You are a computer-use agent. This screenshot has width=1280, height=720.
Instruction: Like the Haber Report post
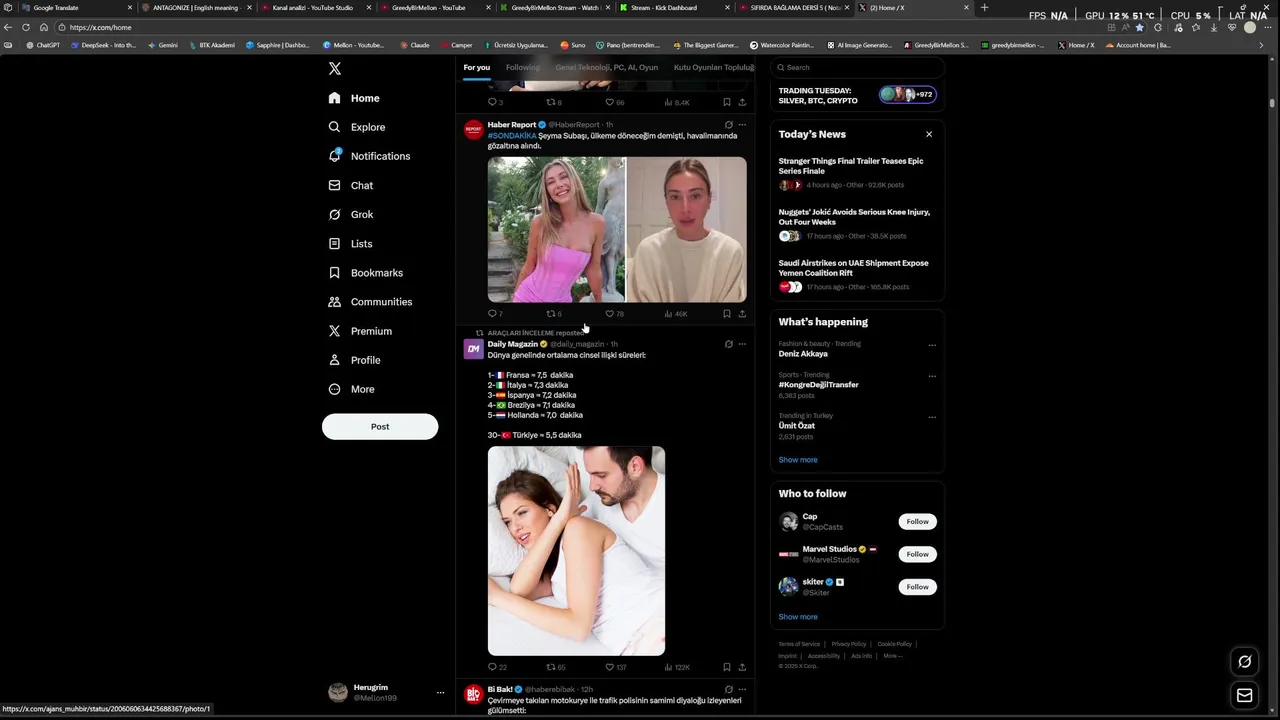tap(614, 314)
